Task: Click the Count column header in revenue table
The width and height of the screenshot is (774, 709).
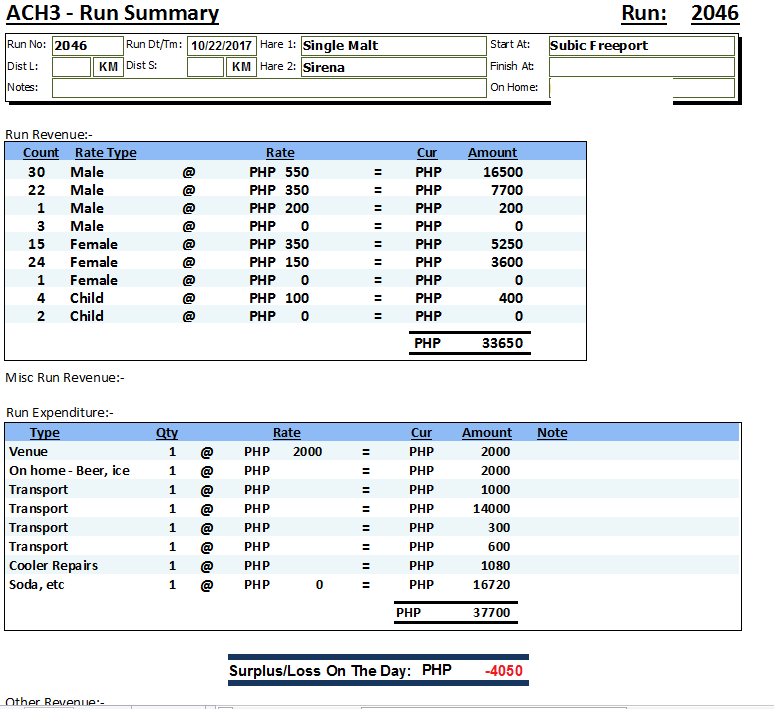Action: click(41, 153)
